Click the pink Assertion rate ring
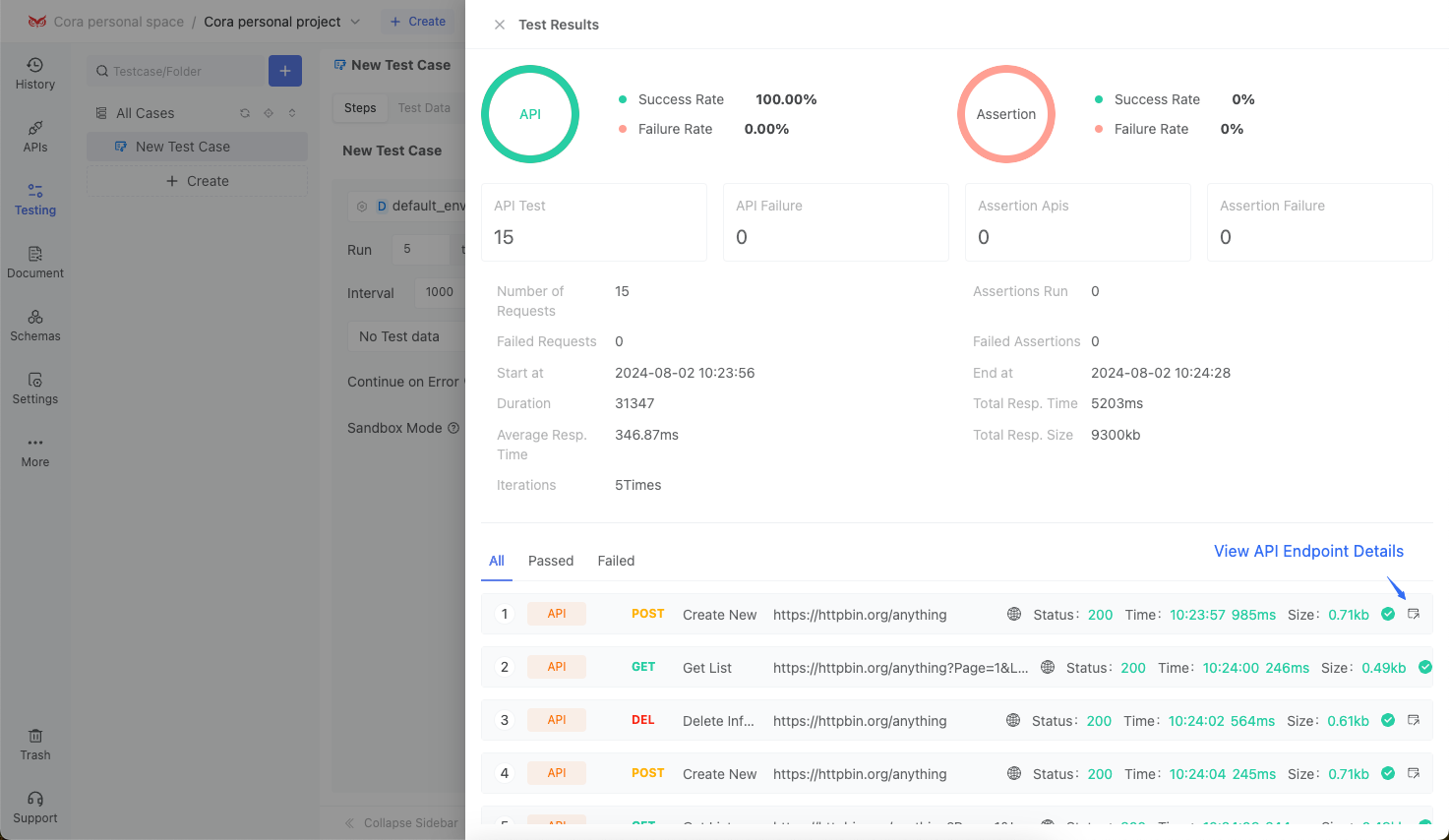The image size is (1449, 840). [1006, 114]
